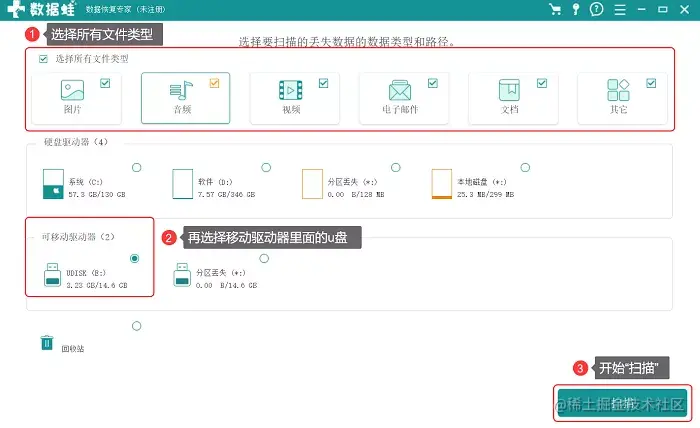Image resolution: width=700 pixels, height=428 pixels.
Task: Click the 数据蛙 logo icon
Action: [x=15, y=9]
